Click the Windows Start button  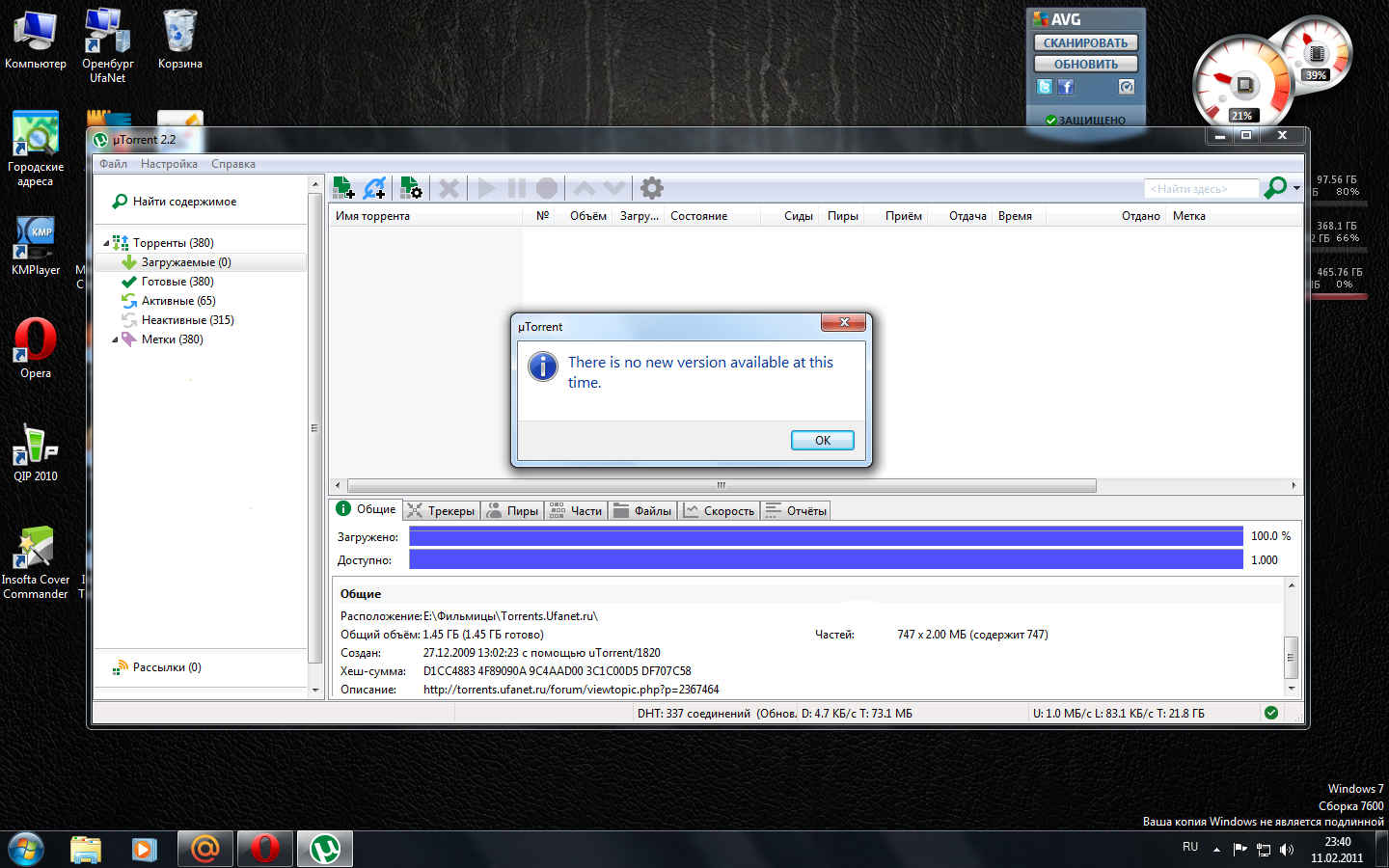click(26, 849)
